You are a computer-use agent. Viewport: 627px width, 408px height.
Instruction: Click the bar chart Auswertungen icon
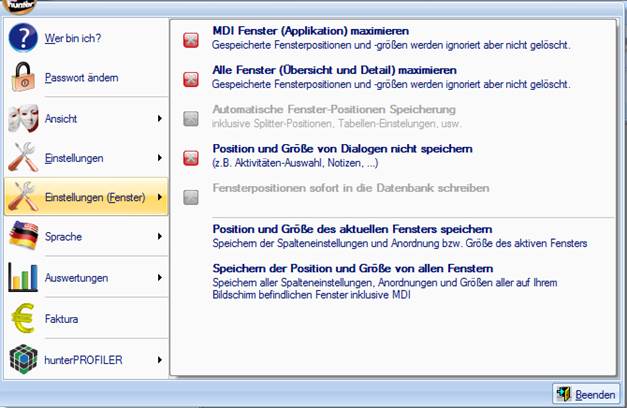click(x=22, y=277)
